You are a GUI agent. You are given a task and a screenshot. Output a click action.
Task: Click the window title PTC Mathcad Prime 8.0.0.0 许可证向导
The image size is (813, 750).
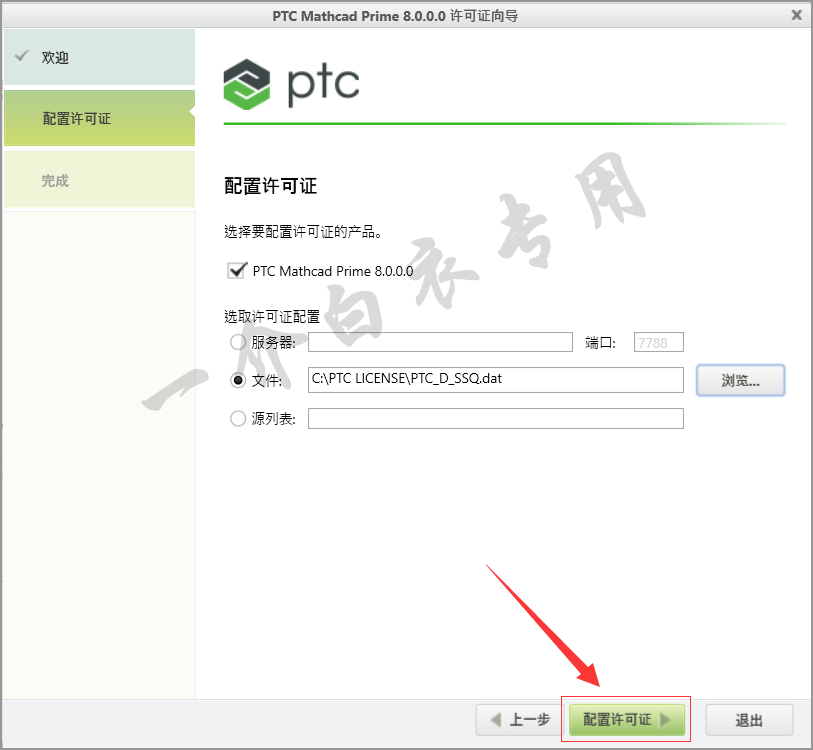(x=395, y=16)
